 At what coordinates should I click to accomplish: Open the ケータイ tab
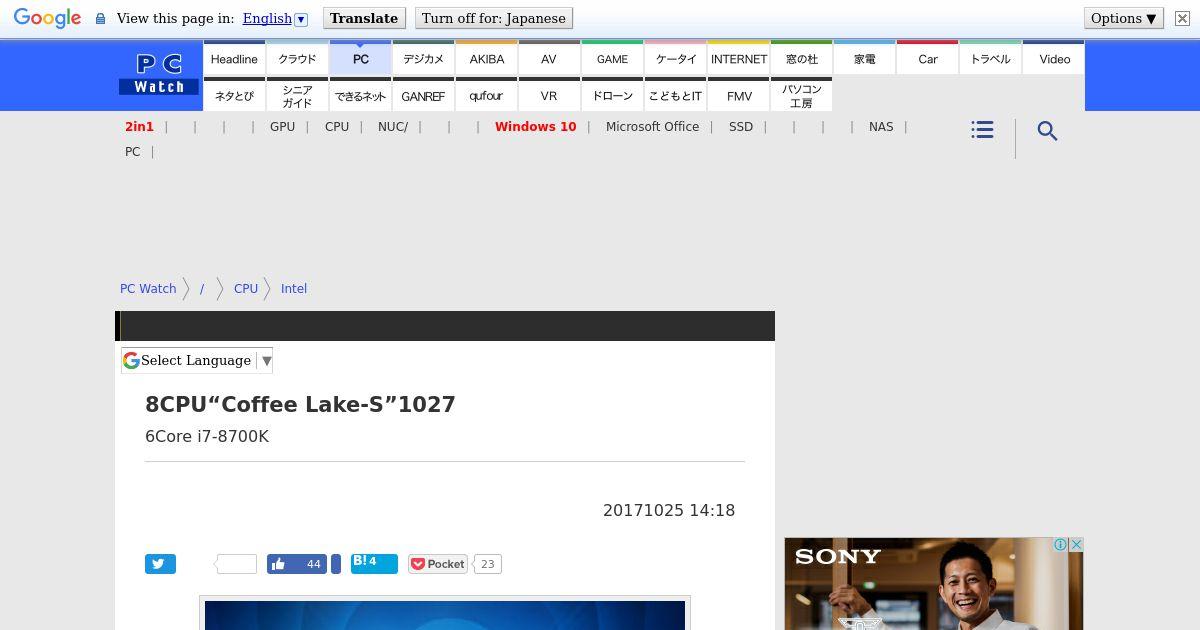(676, 58)
